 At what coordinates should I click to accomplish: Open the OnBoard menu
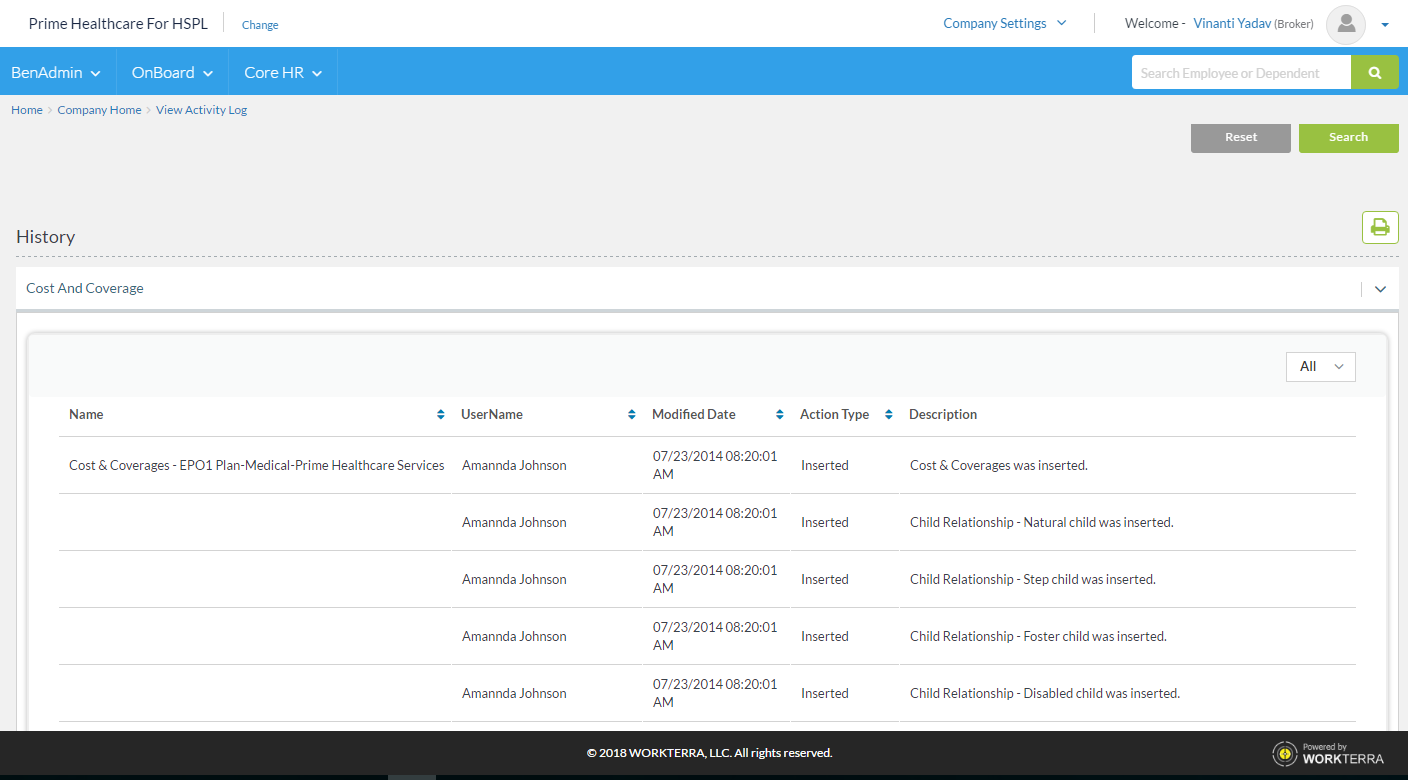172,73
